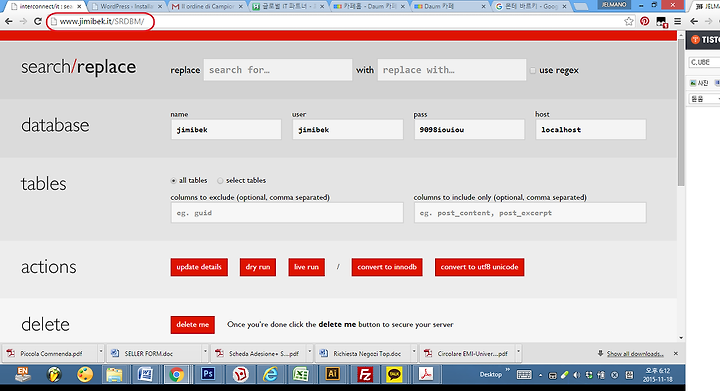Click the columns to include only field
The width and height of the screenshot is (720, 391).
click(530, 213)
